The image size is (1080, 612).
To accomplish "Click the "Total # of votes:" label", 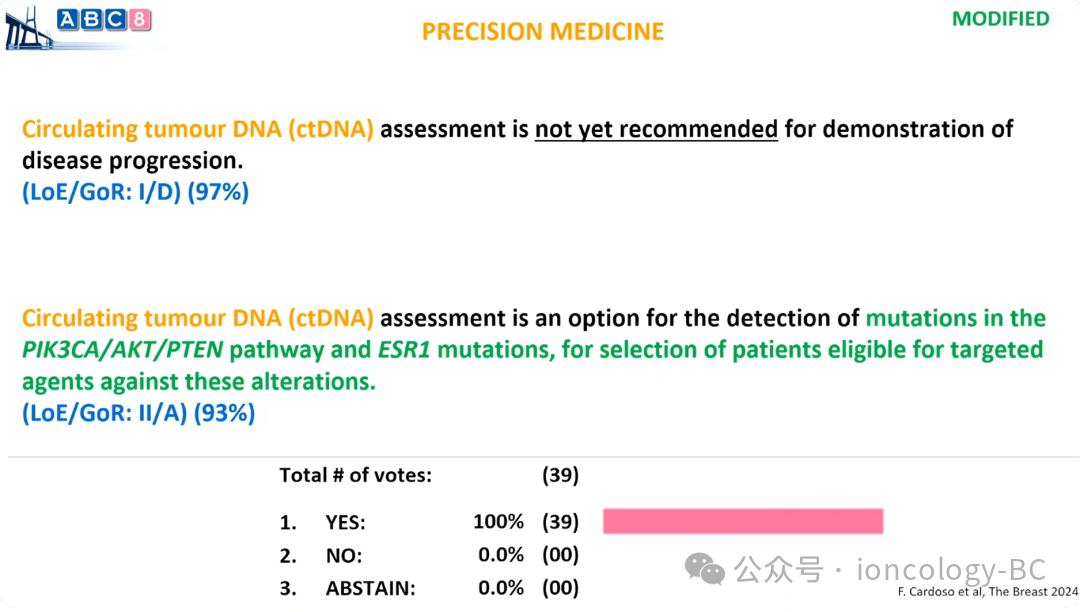I will pyautogui.click(x=355, y=476).
